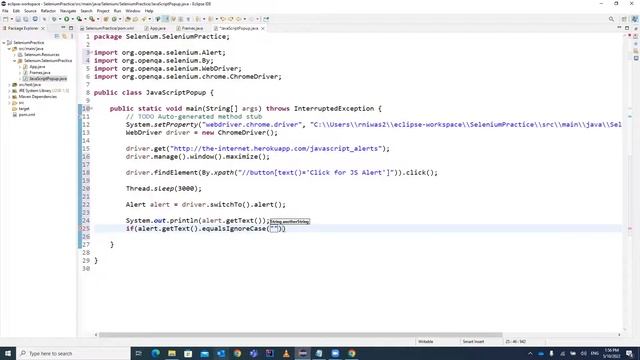Minimize the Package Explorer panel
This screenshot has height=360, width=640.
pos(63,28)
